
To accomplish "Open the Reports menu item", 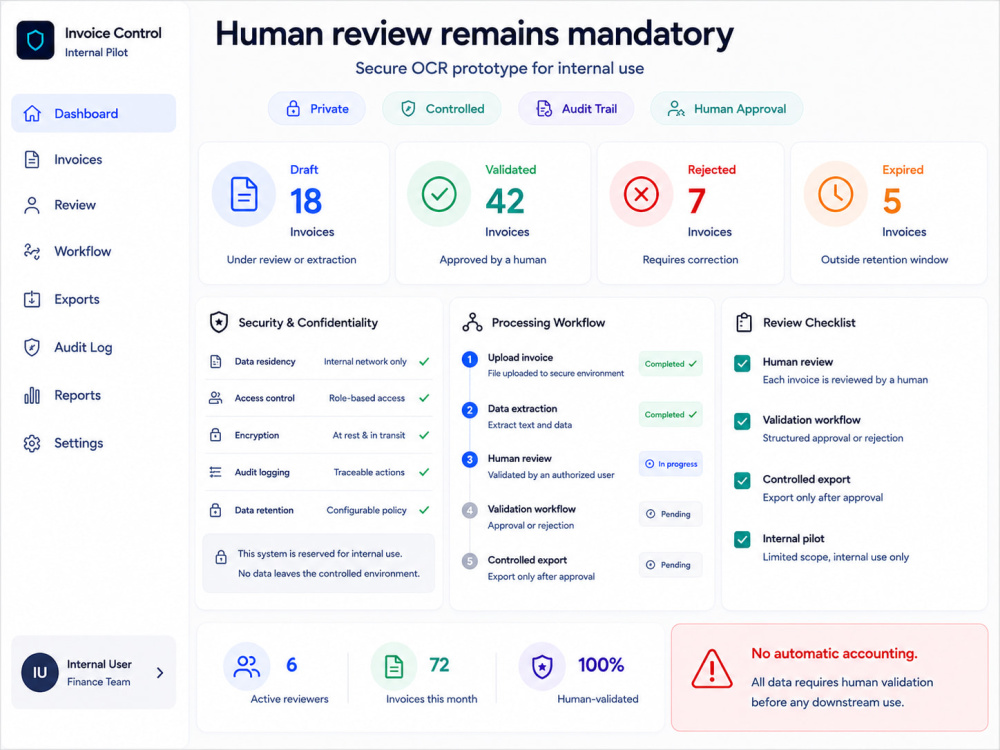I will coord(94,395).
